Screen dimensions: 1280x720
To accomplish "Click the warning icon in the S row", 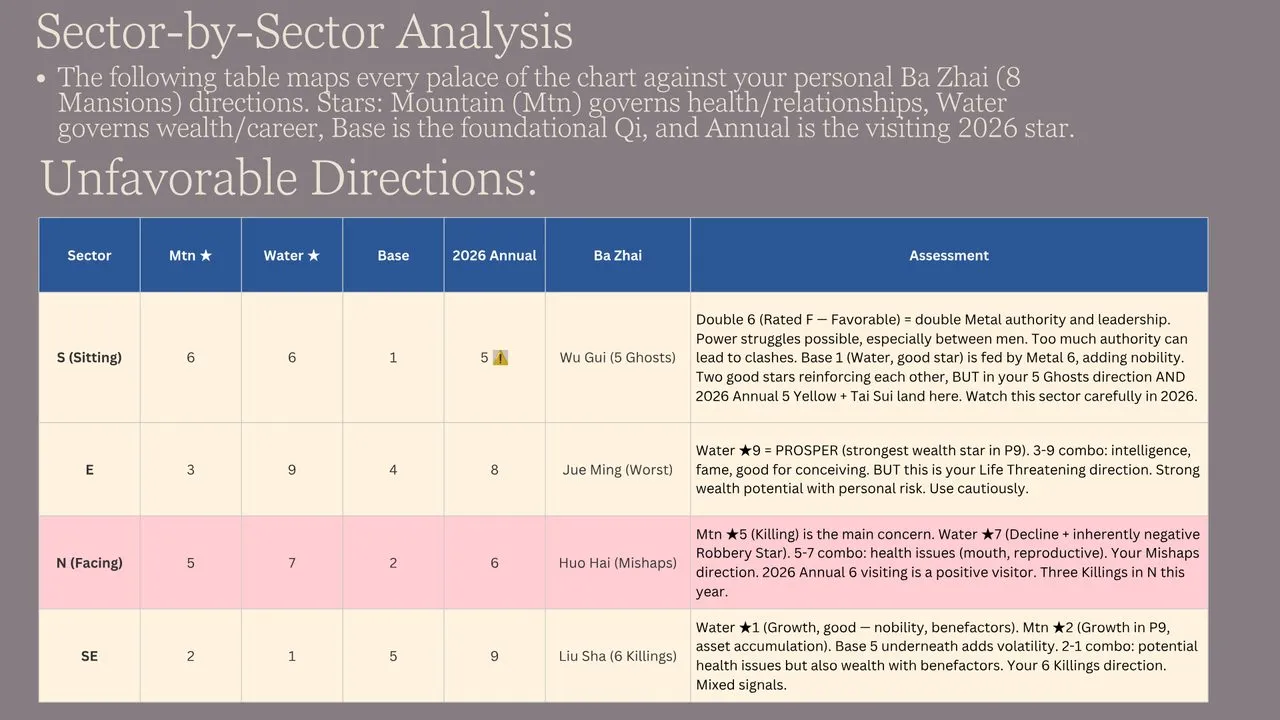I will pos(501,357).
